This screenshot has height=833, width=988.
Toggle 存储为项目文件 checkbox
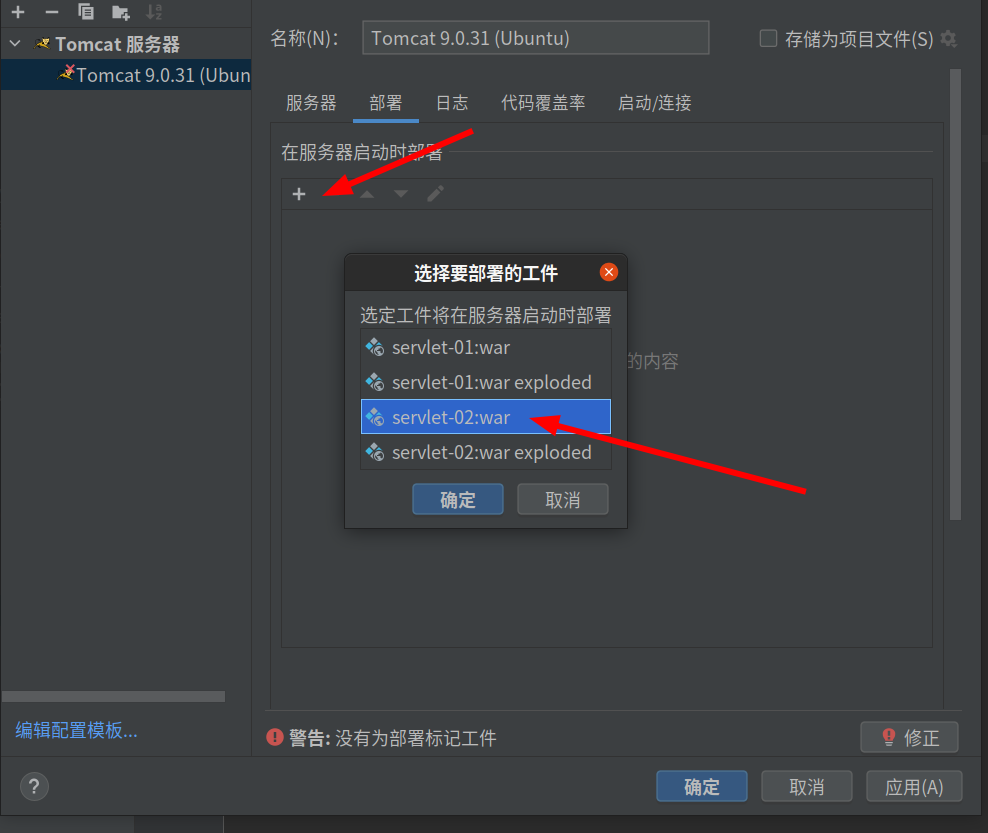click(768, 38)
